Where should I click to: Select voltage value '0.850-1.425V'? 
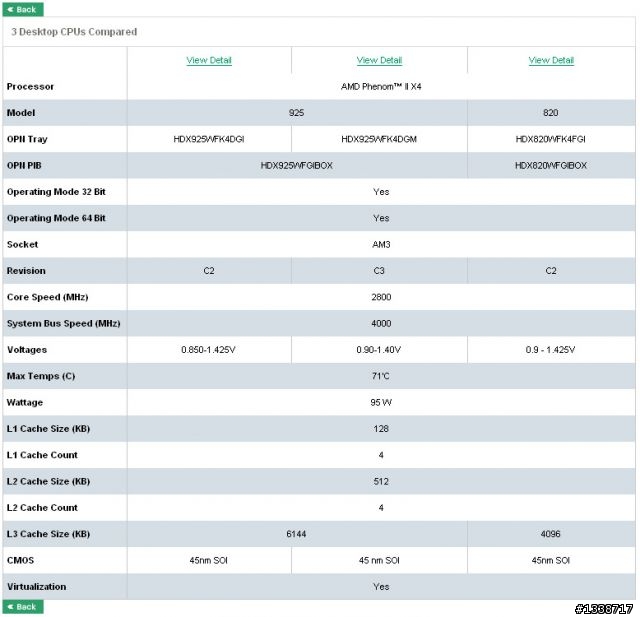pyautogui.click(x=208, y=350)
